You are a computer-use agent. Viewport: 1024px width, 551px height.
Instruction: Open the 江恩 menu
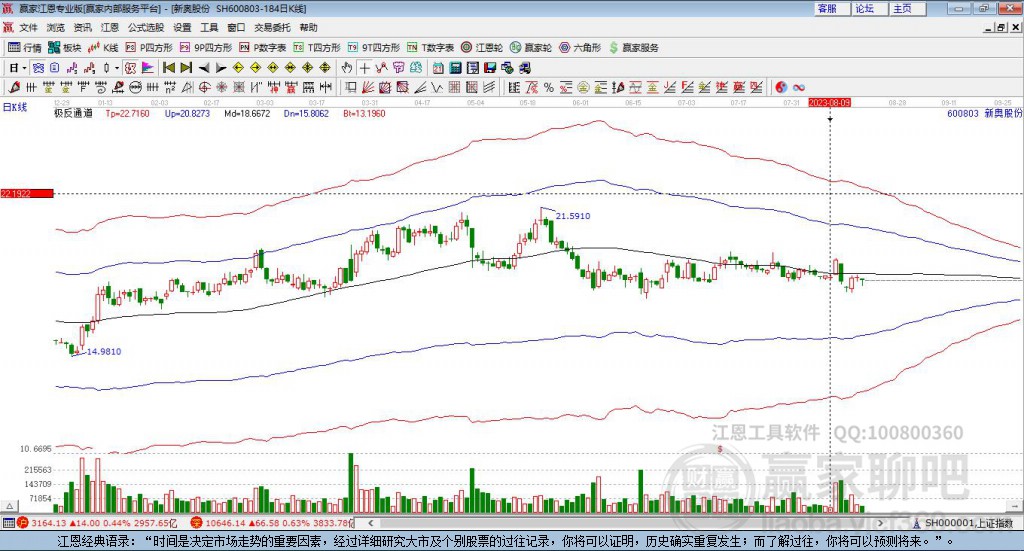(x=110, y=28)
